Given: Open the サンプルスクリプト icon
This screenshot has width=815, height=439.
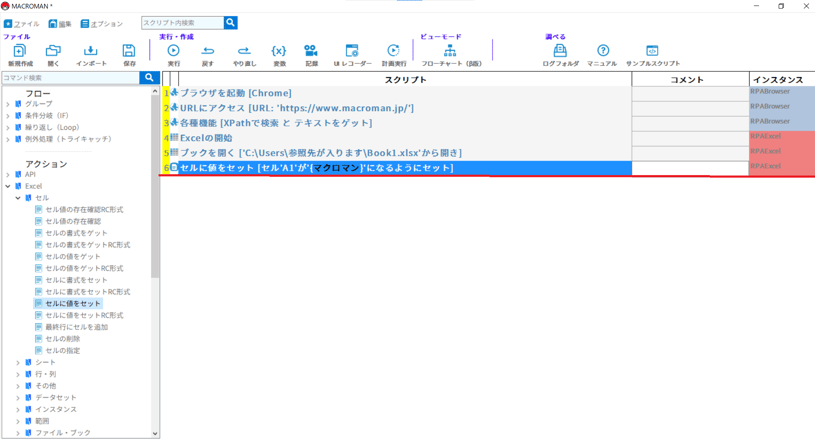Looking at the screenshot, I should point(652,50).
